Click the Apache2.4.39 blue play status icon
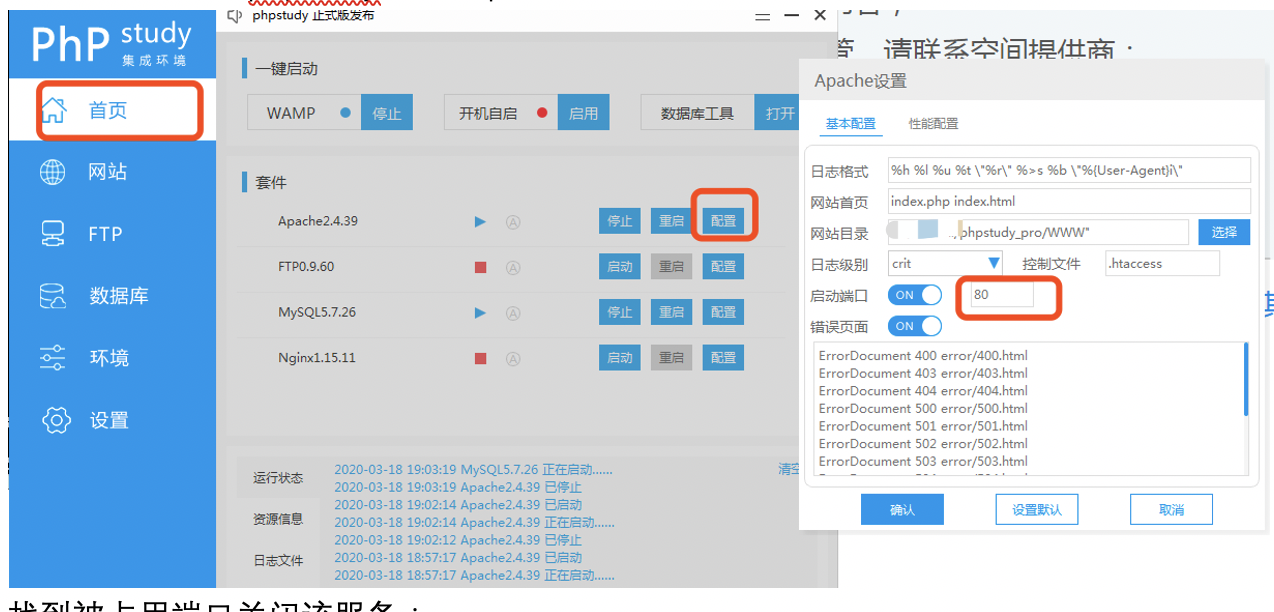Screen dimensions: 1274x612 [x=480, y=221]
